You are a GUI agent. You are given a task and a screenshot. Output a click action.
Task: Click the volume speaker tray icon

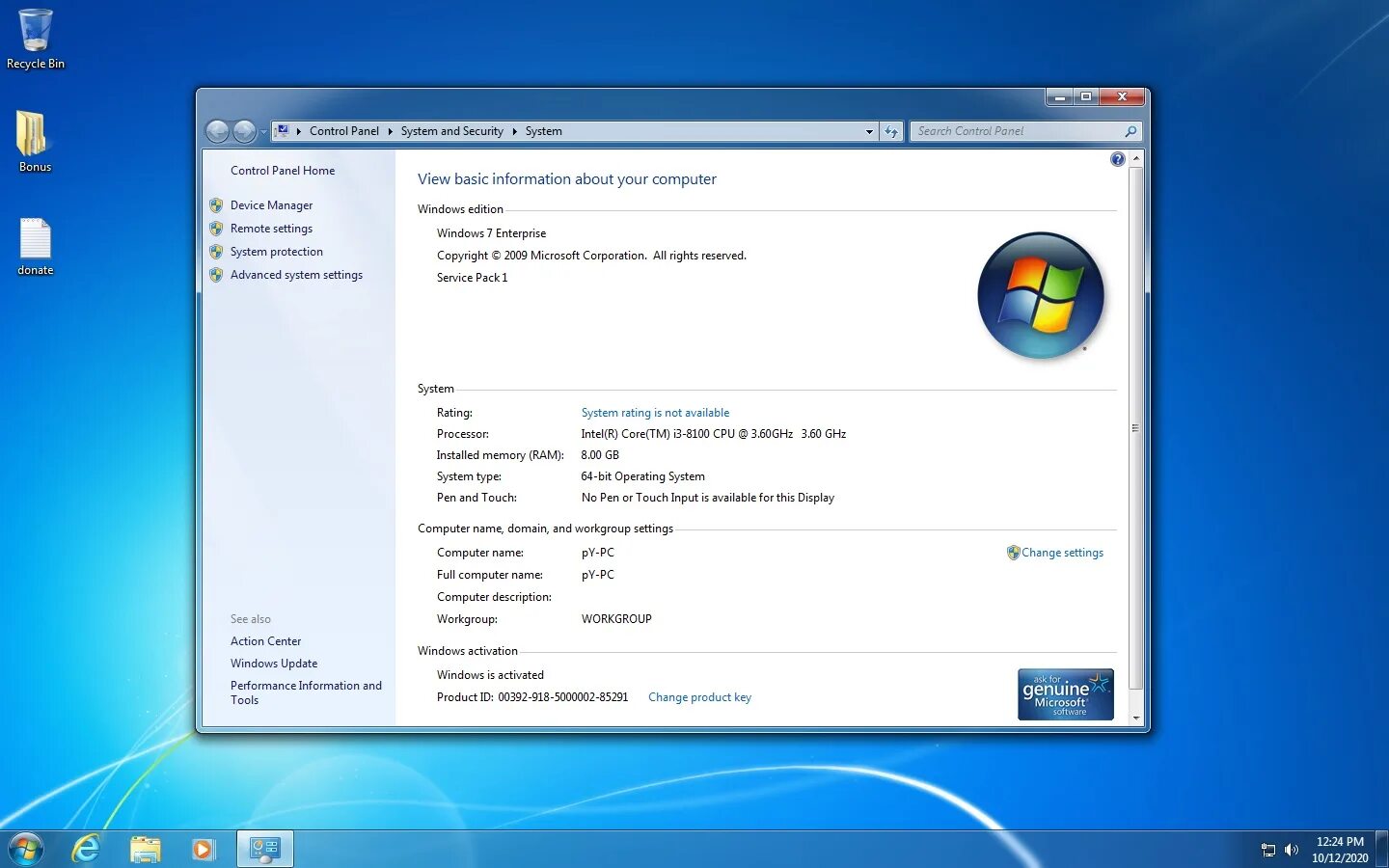click(1292, 850)
